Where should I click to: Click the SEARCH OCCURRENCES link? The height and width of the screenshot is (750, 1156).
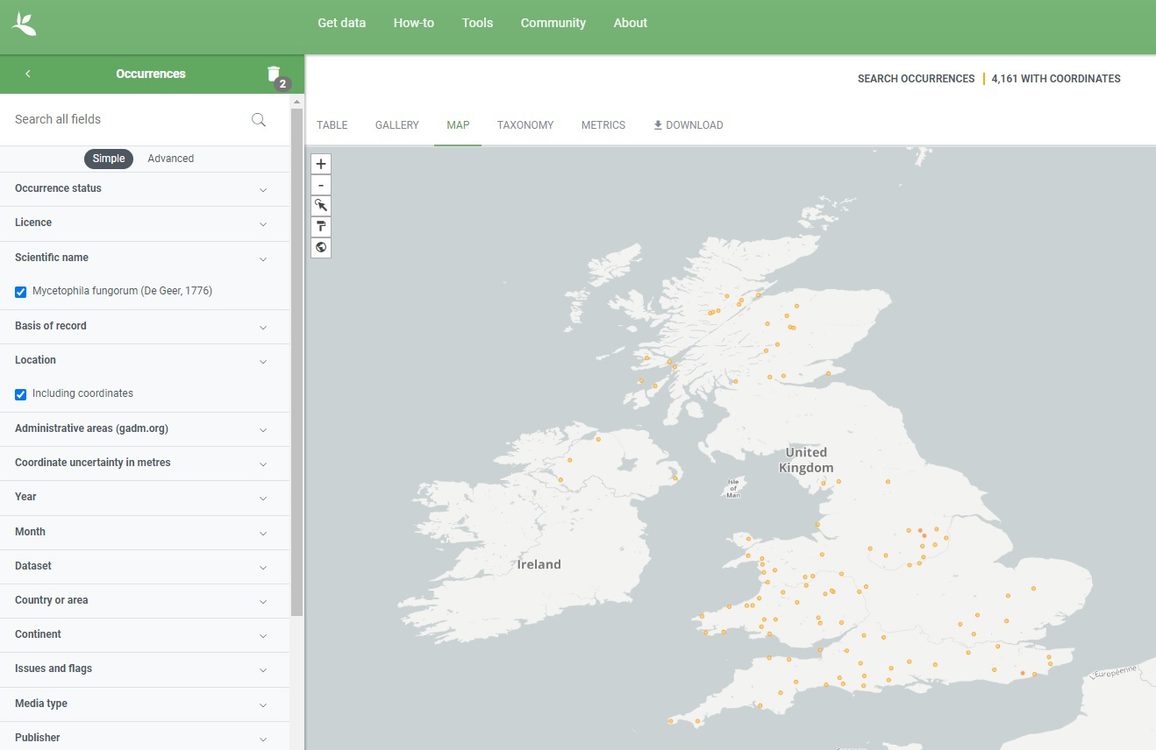(915, 77)
